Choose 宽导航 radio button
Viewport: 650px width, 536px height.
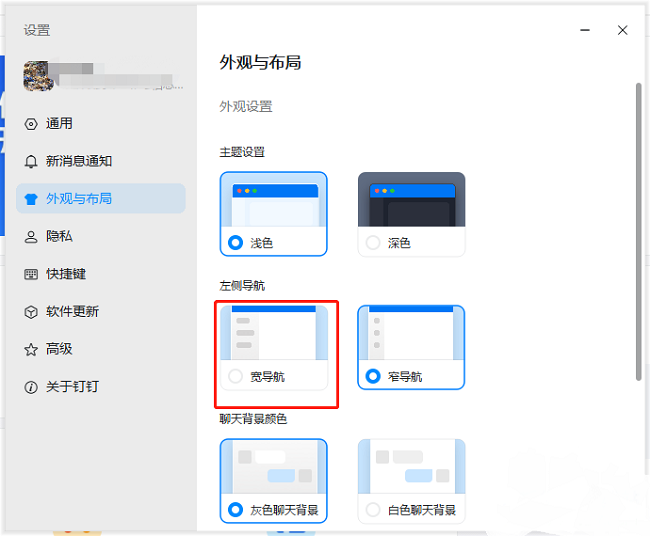tap(235, 376)
